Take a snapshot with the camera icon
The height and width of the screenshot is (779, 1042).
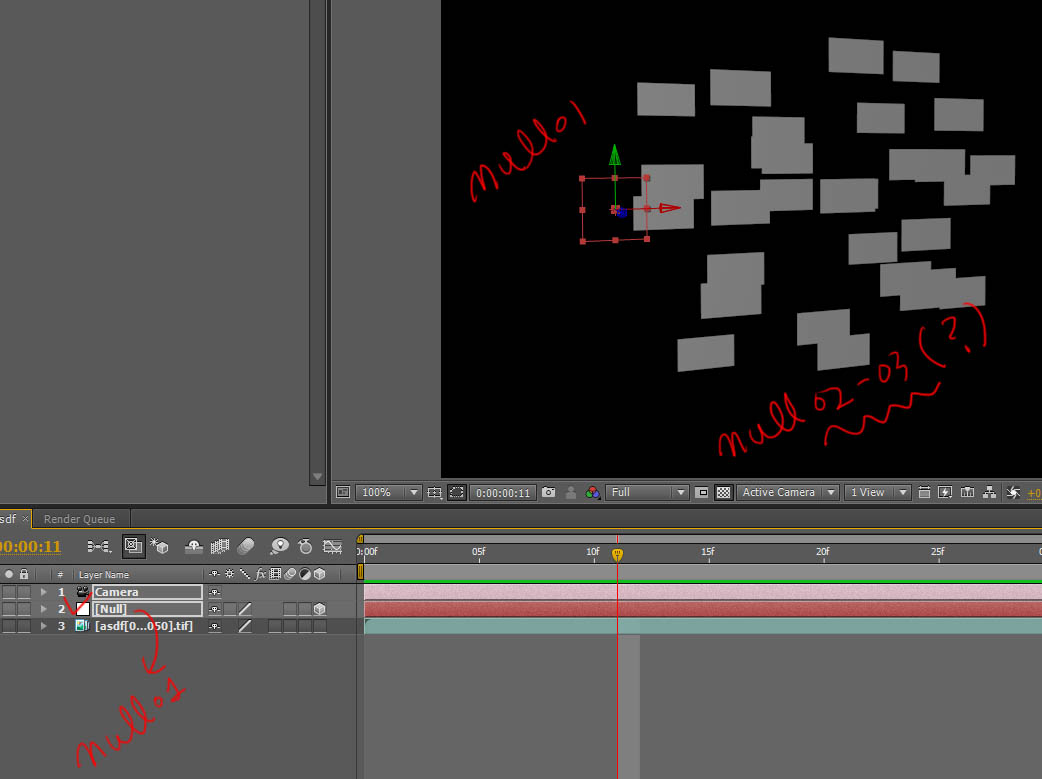coord(548,493)
